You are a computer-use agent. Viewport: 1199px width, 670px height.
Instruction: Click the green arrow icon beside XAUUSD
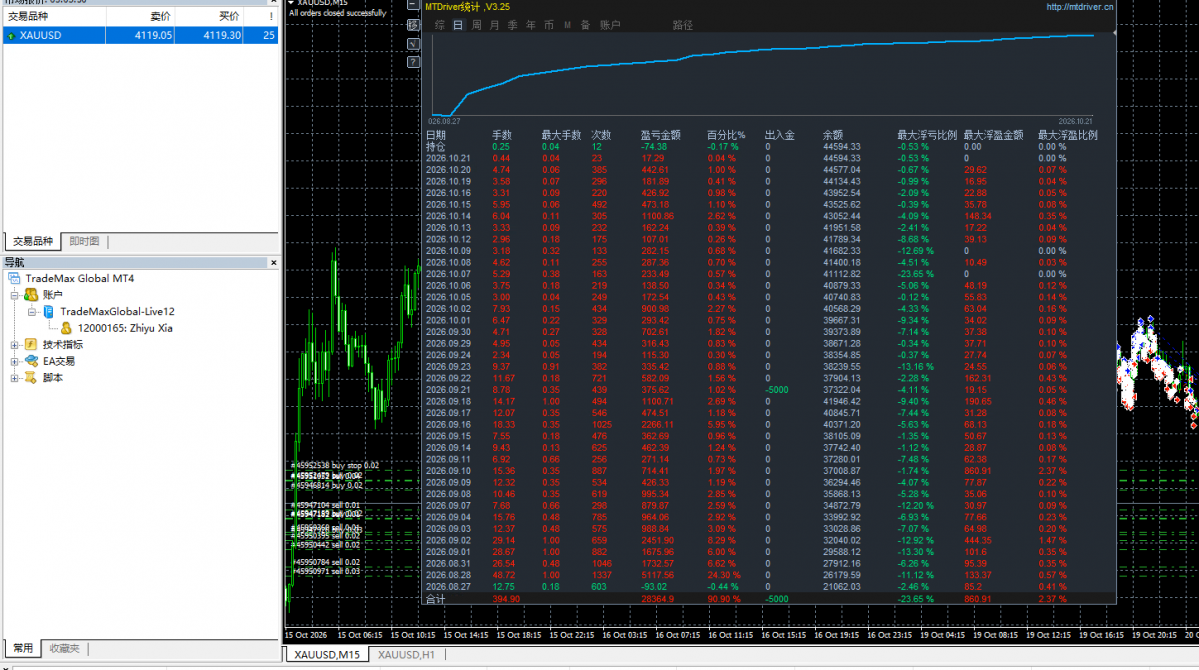click(x=11, y=35)
